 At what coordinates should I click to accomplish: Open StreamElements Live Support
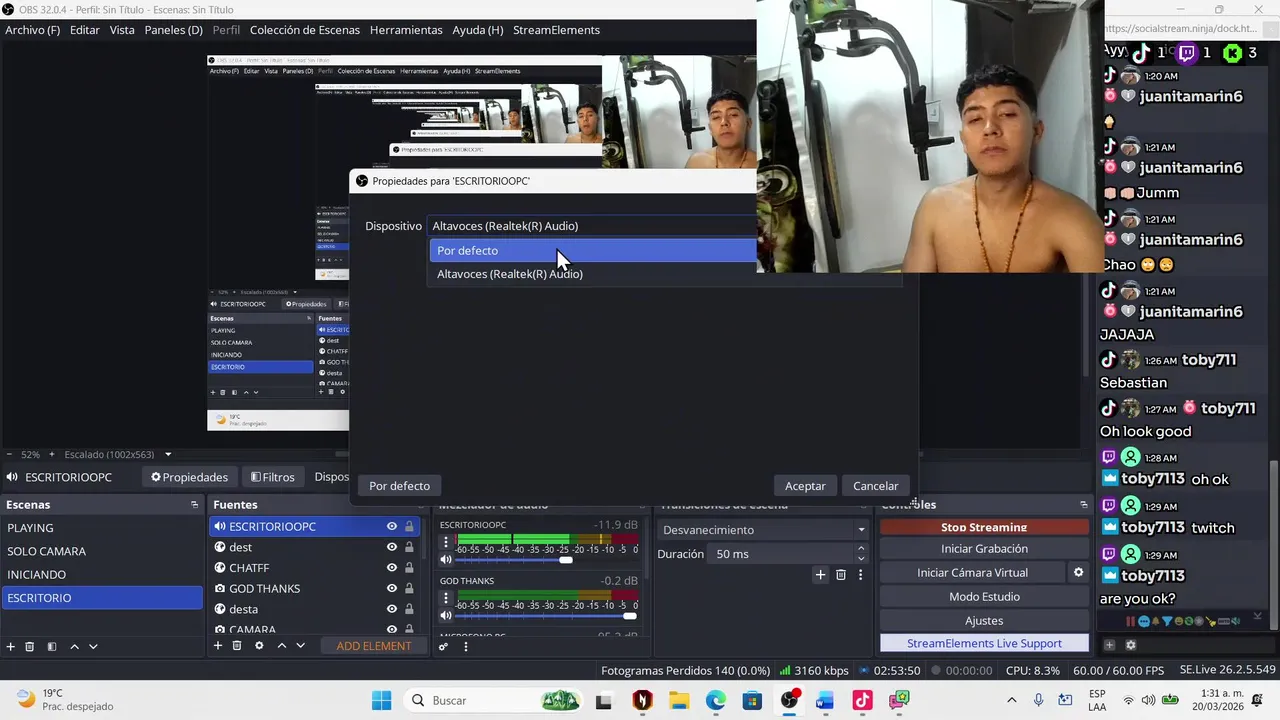984,643
